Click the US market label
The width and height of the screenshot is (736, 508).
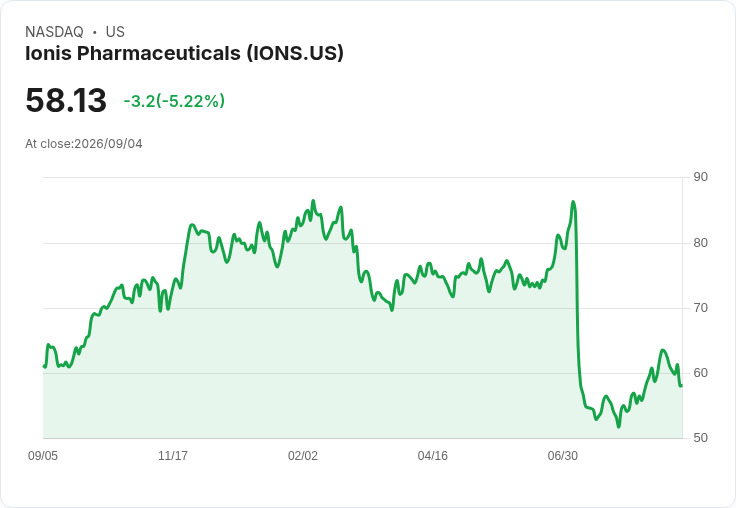[115, 32]
